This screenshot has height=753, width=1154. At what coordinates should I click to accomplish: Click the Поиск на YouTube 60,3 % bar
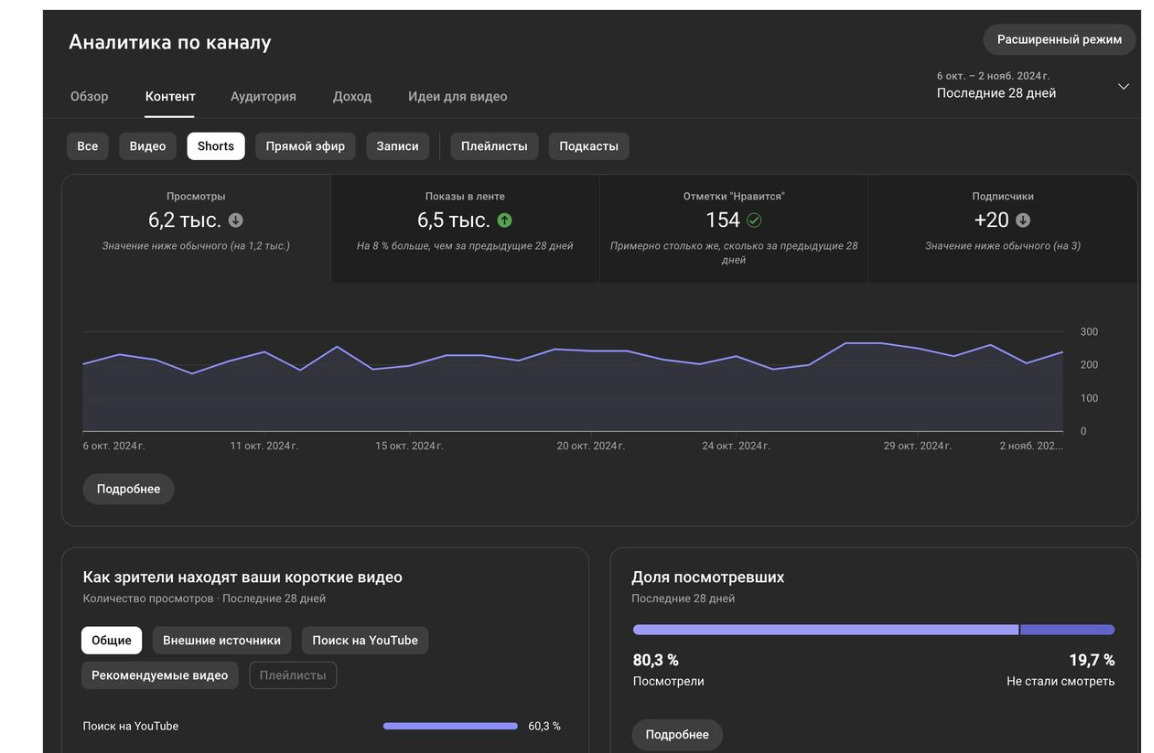coord(450,727)
